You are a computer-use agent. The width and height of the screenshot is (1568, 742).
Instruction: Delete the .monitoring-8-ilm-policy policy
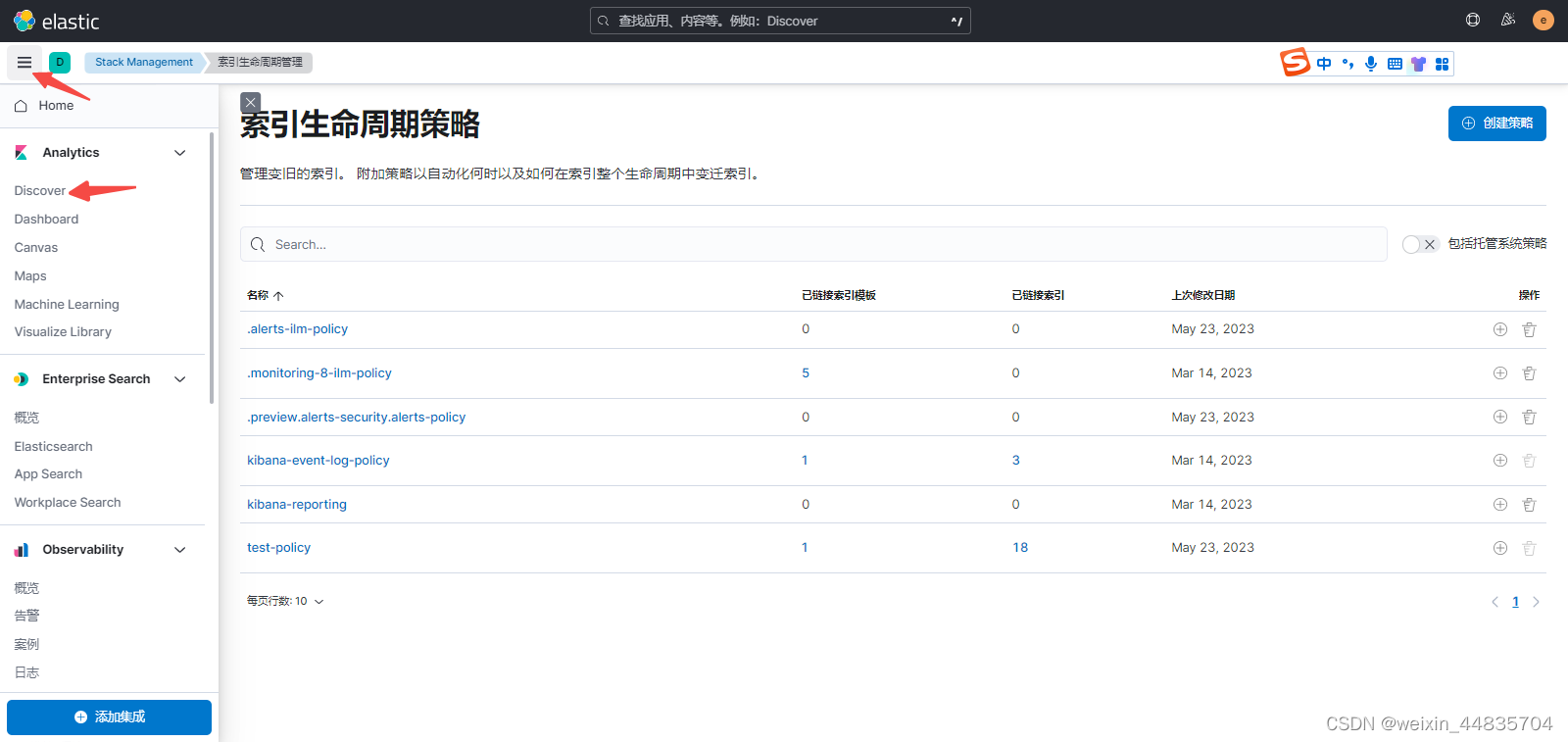(1529, 373)
